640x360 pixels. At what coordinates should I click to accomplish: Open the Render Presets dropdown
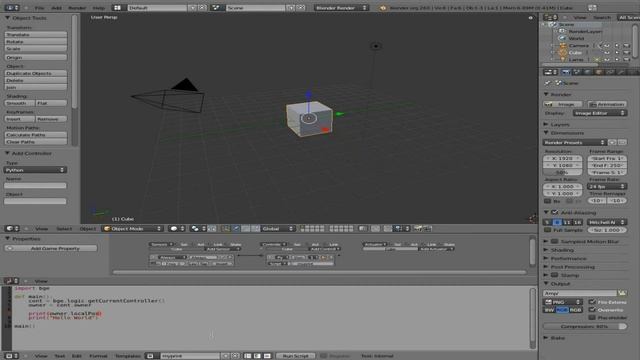click(574, 142)
